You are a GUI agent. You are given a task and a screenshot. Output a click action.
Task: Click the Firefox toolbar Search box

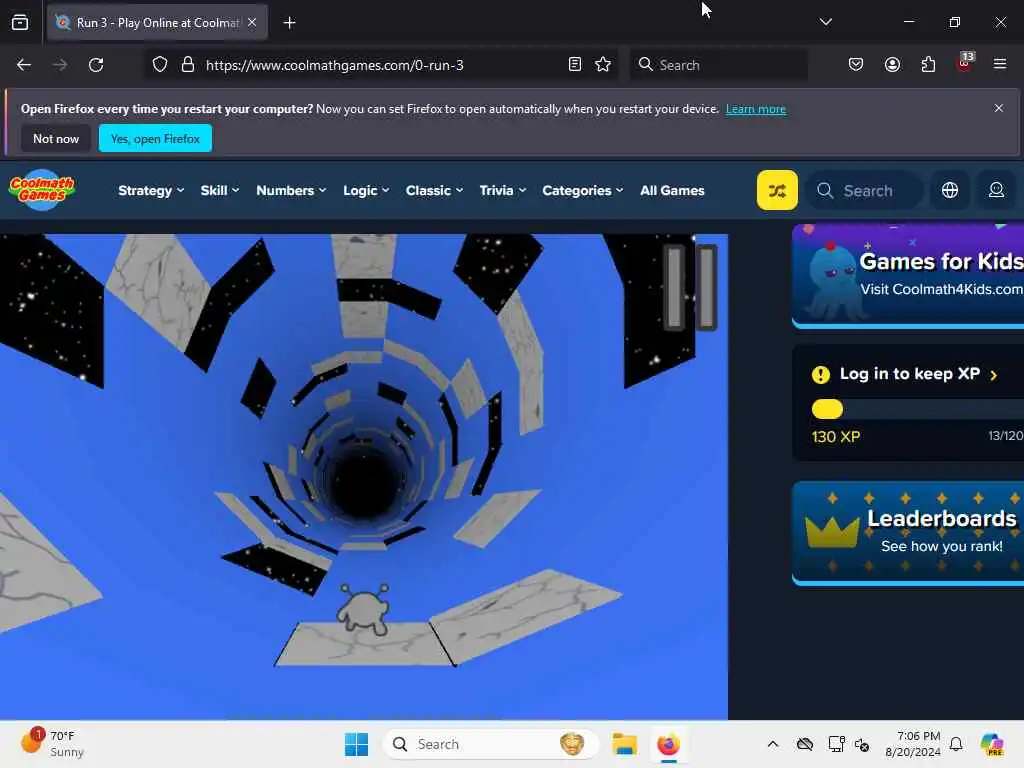point(718,65)
